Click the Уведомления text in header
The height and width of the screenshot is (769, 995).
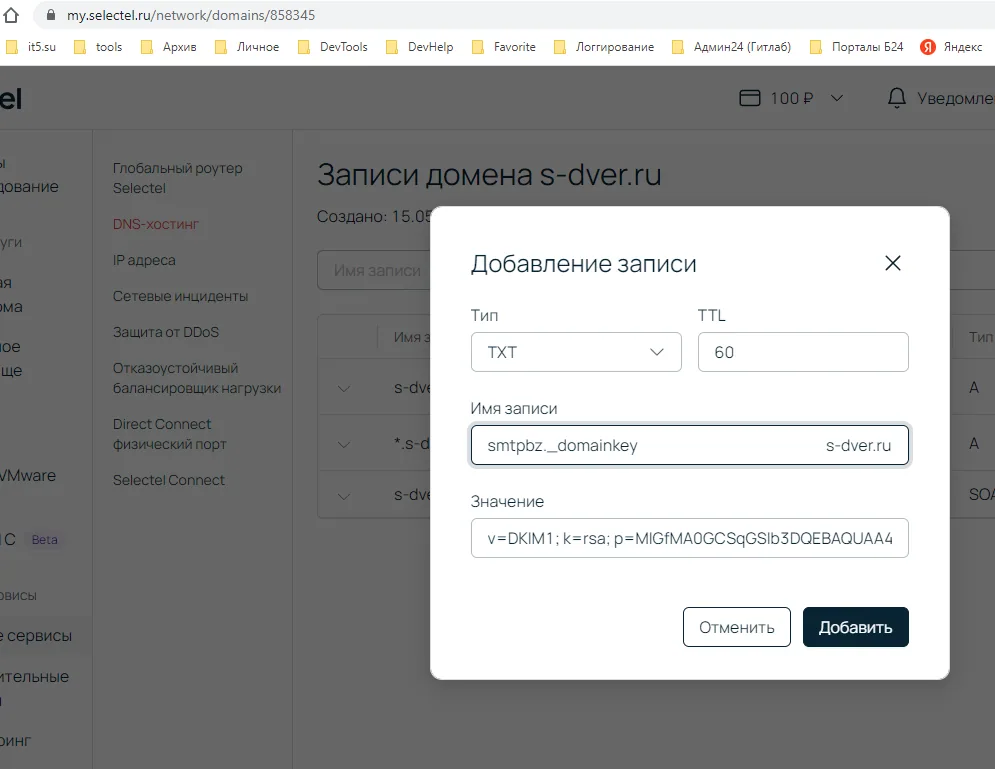pyautogui.click(x=956, y=98)
